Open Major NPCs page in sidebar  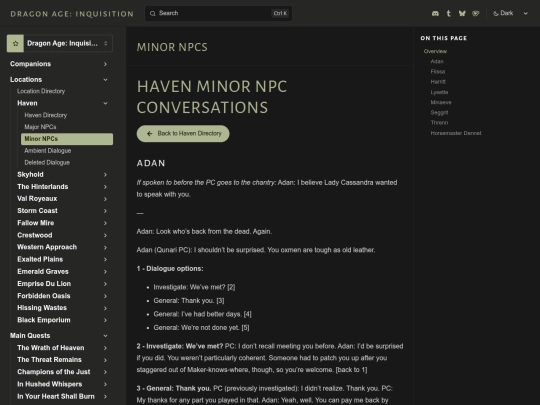40,127
